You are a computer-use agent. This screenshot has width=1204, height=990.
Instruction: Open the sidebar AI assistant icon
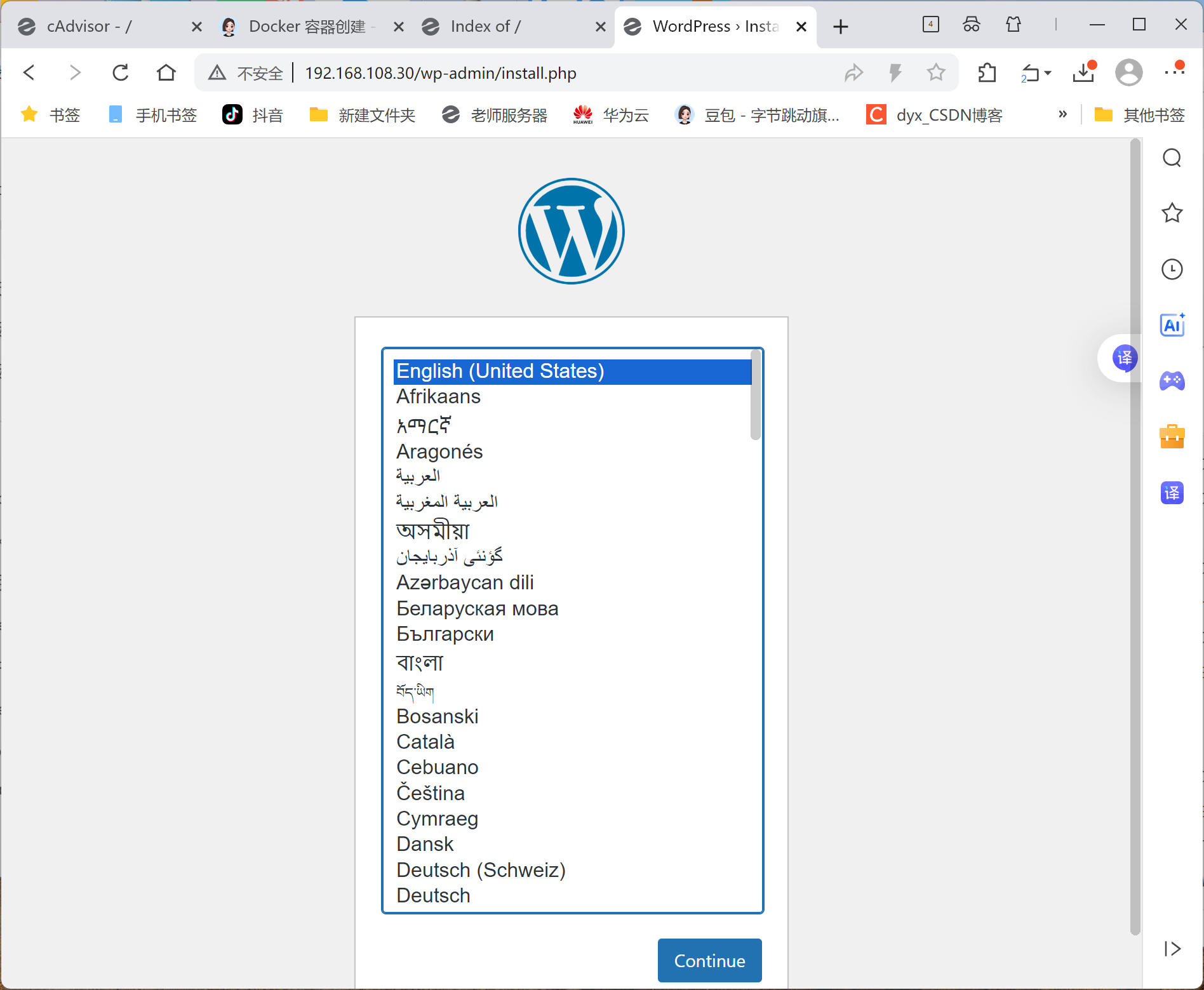click(x=1172, y=325)
